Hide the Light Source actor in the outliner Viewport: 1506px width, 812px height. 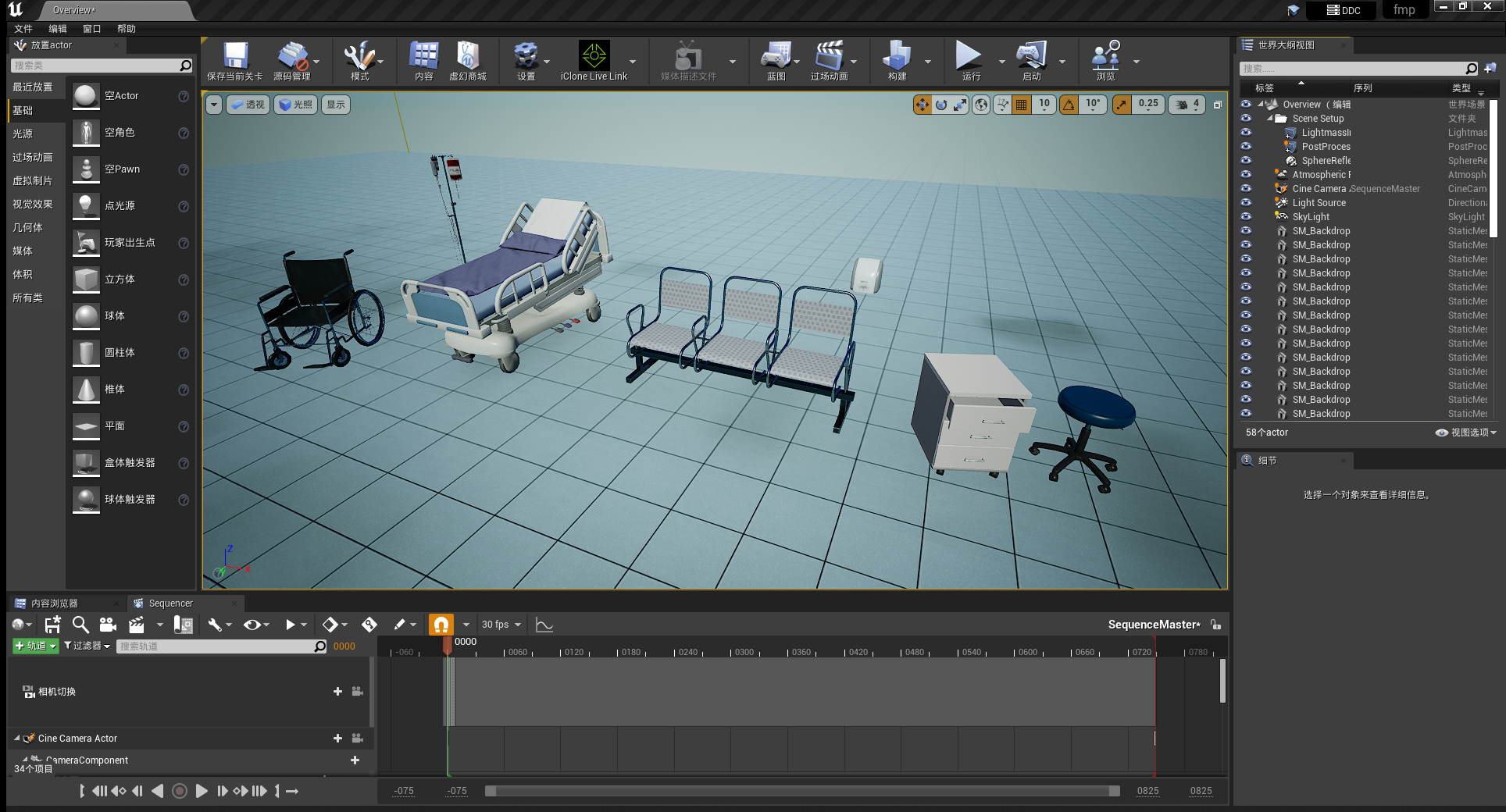click(1245, 202)
